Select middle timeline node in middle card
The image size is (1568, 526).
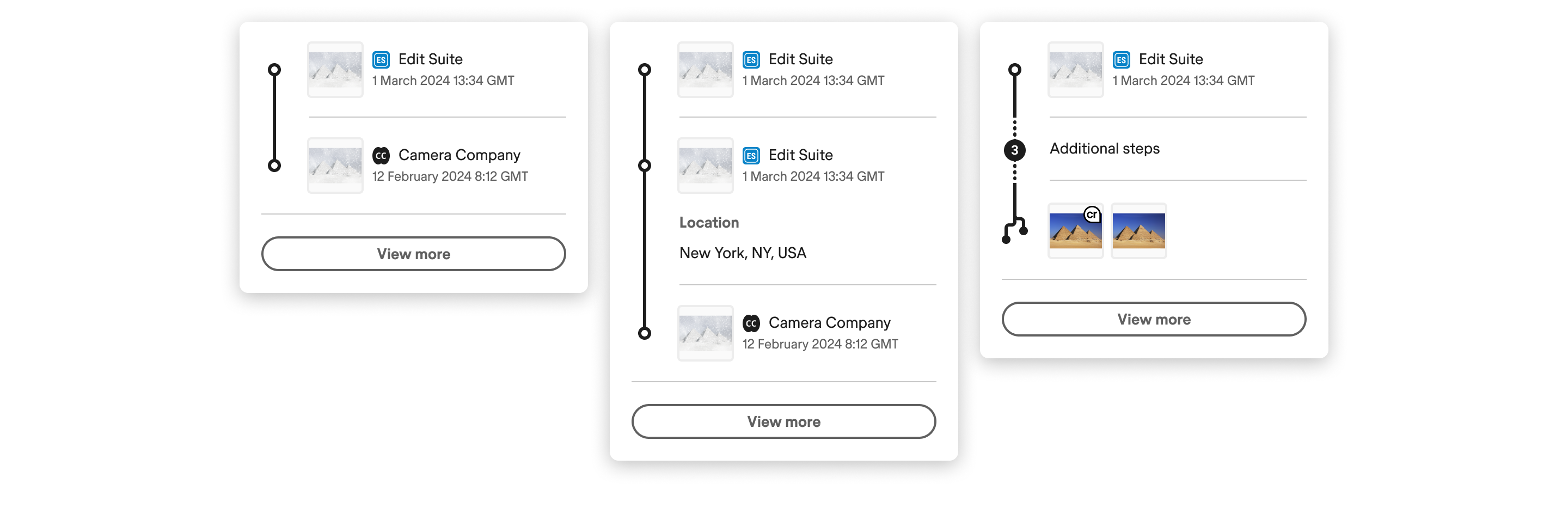pos(645,166)
